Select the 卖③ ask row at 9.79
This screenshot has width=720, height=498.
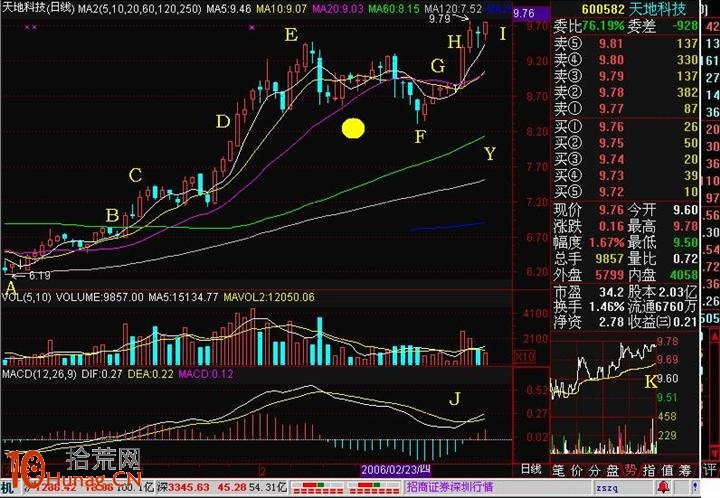pyautogui.click(x=625, y=76)
